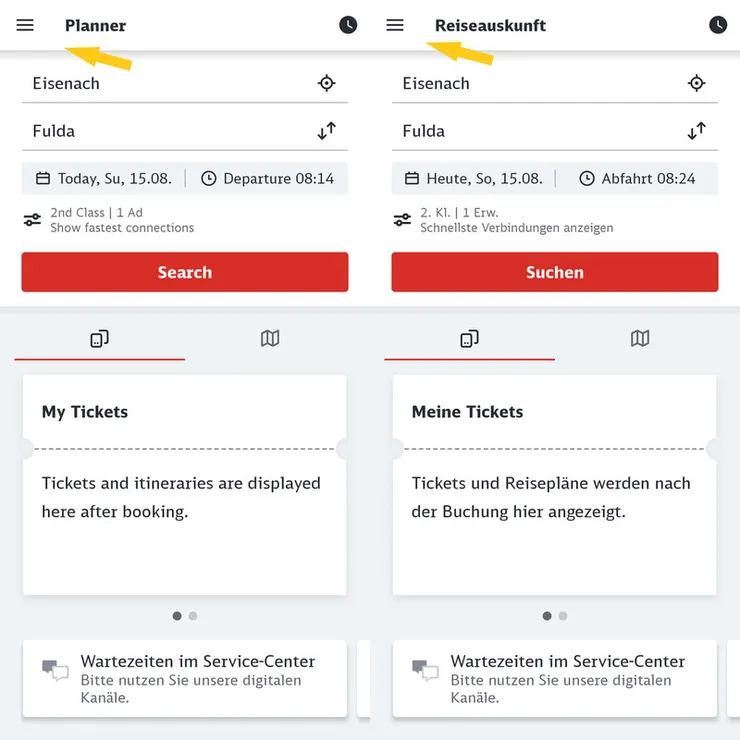Screen dimensions: 740x740
Task: Open date picker Today, Su, 15.08.
Action: 104,179
